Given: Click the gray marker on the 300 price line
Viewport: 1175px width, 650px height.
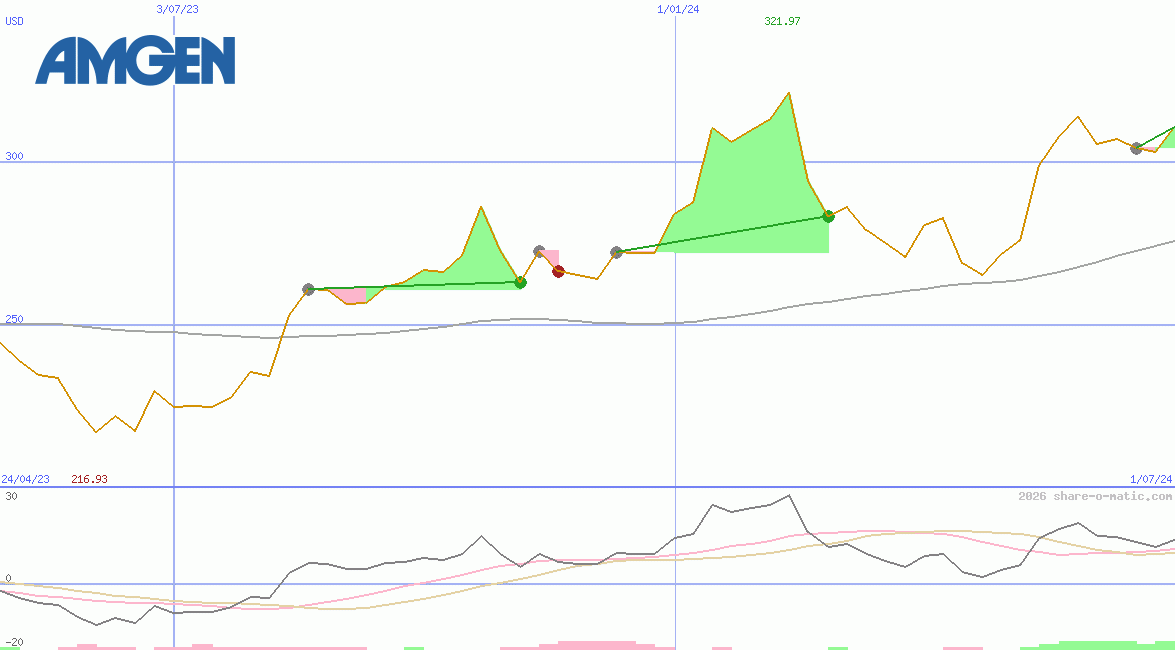Looking at the screenshot, I should pyautogui.click(x=1136, y=148).
